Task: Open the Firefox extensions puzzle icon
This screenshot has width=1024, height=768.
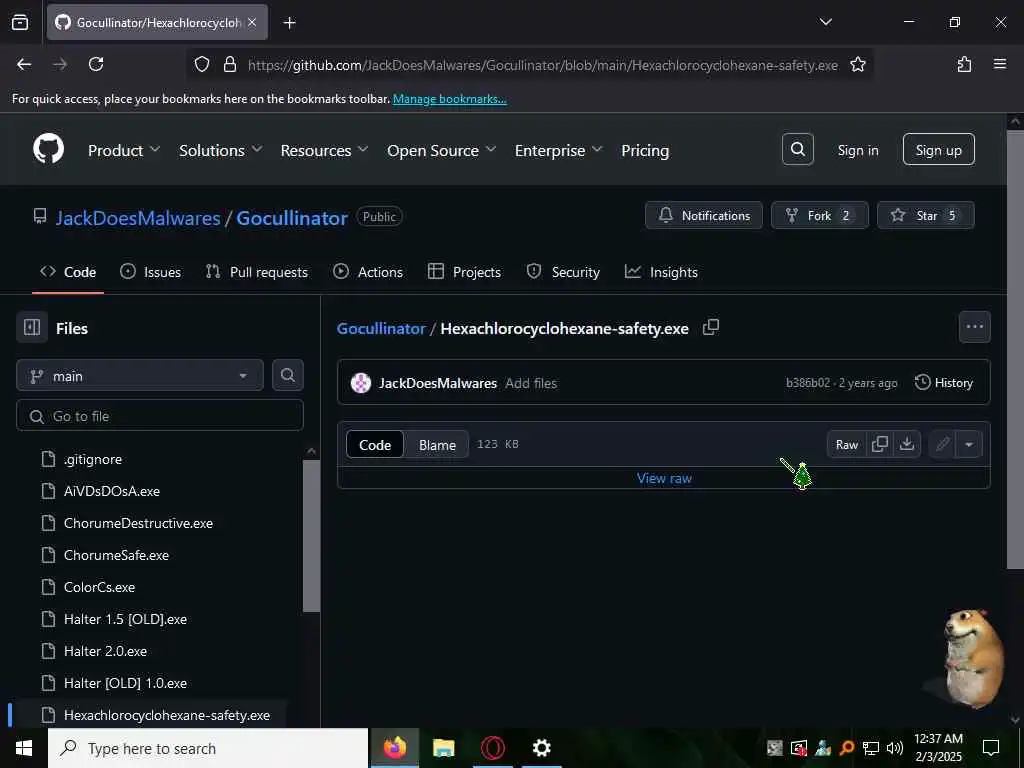Action: (x=964, y=64)
